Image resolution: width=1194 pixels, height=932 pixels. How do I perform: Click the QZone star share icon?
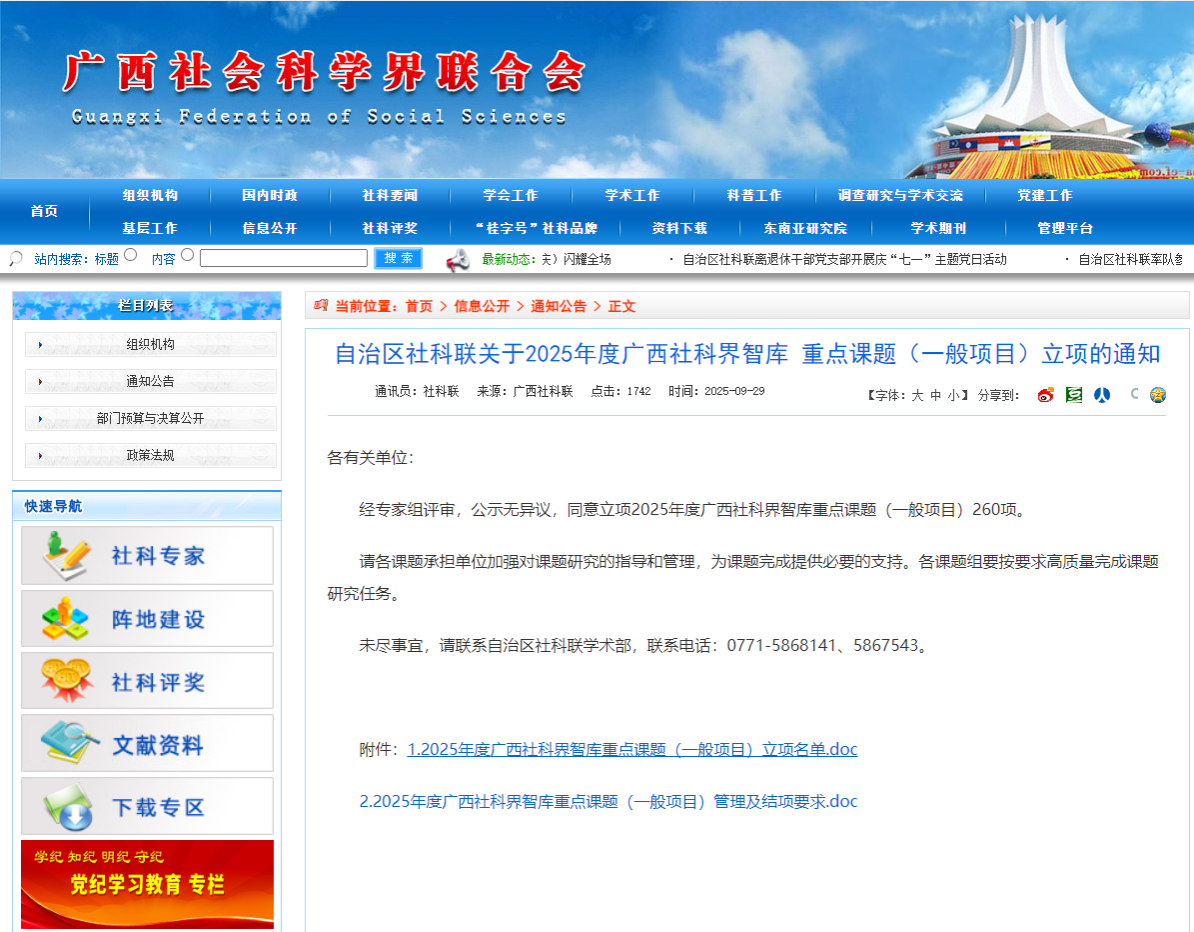(x=1158, y=395)
